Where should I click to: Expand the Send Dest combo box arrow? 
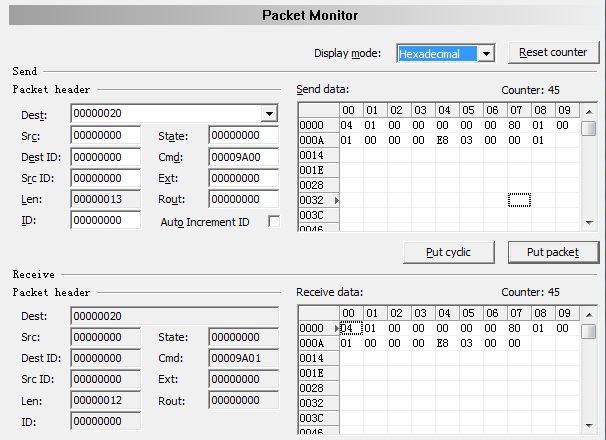coord(269,114)
